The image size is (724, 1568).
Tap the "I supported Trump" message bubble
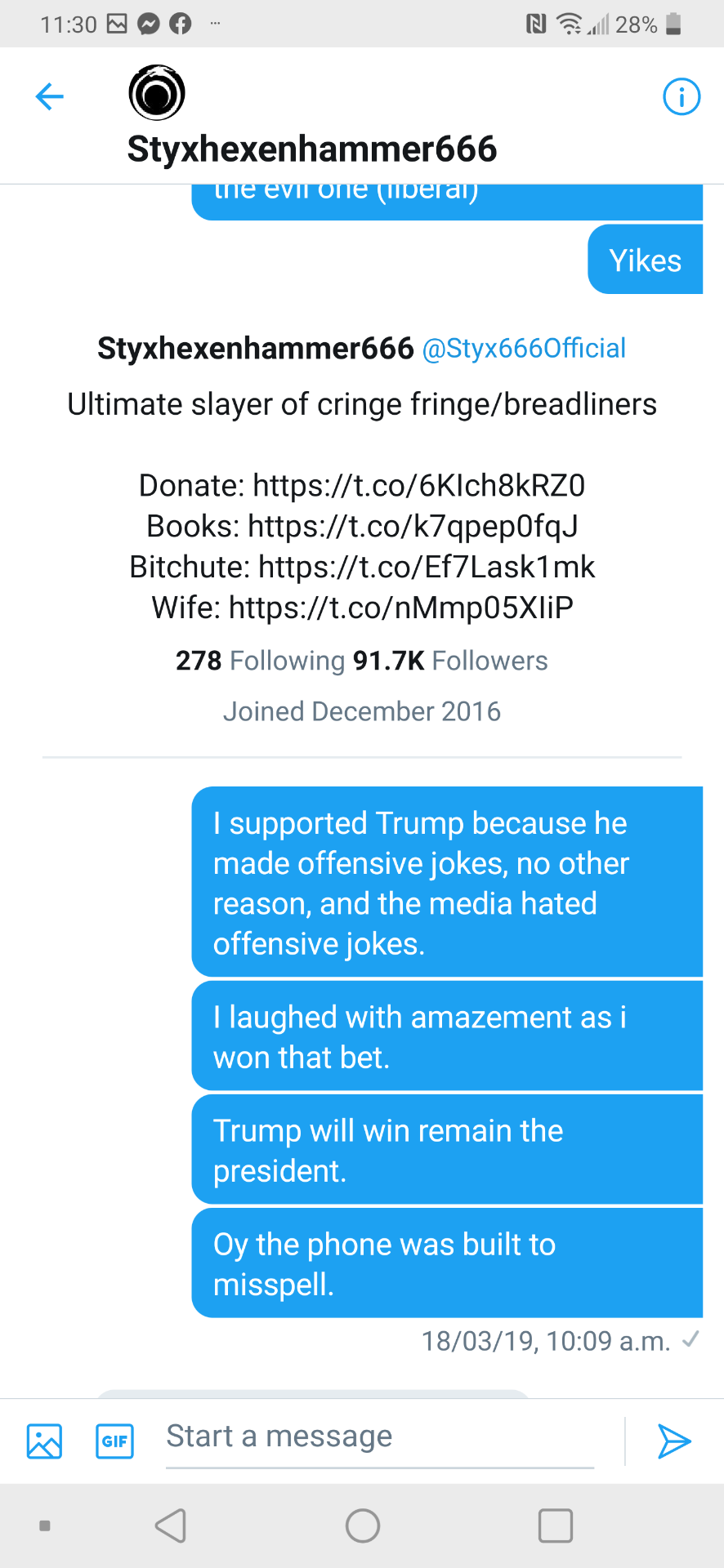coord(446,882)
